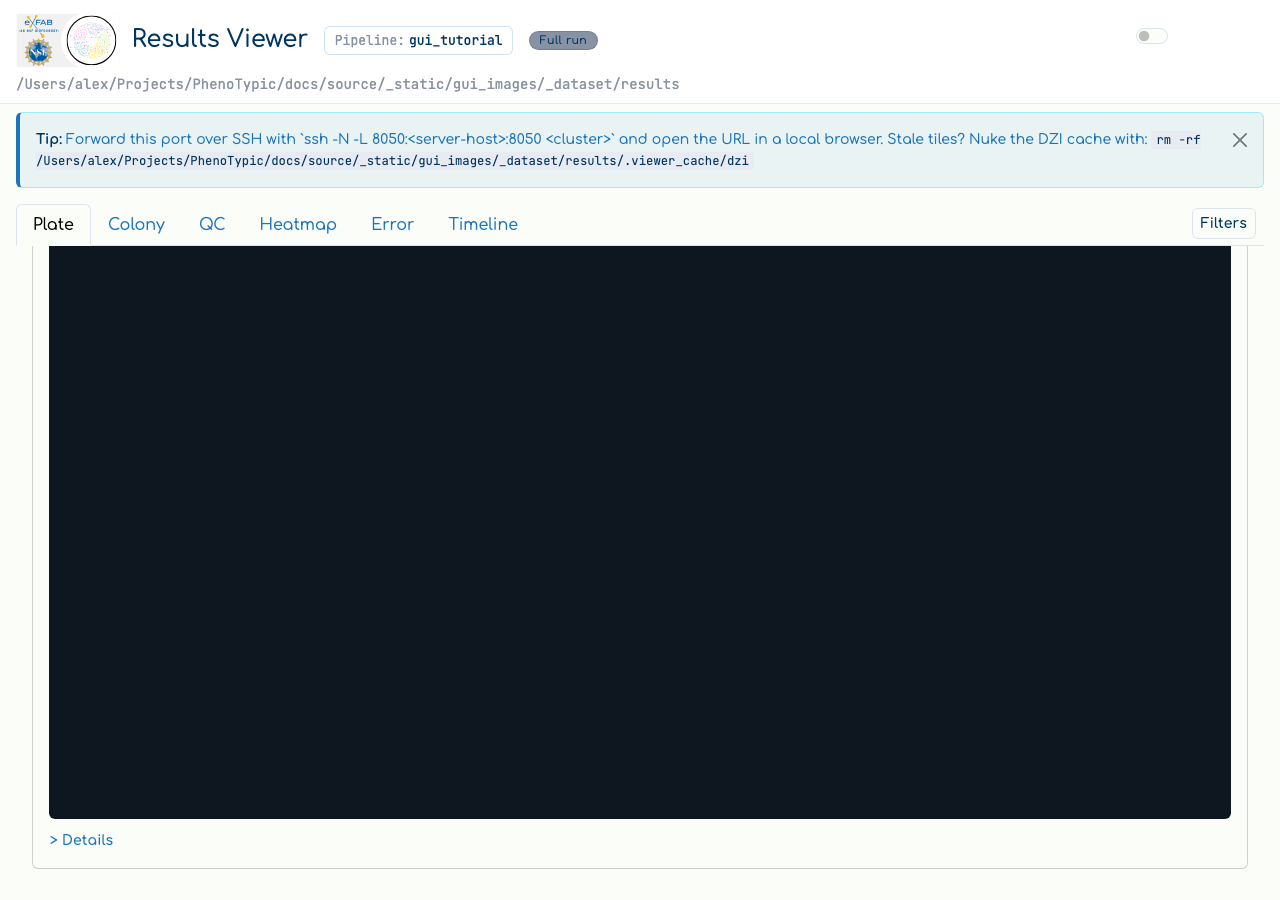Click the results directory path text
This screenshot has width=1280, height=900.
[x=348, y=84]
